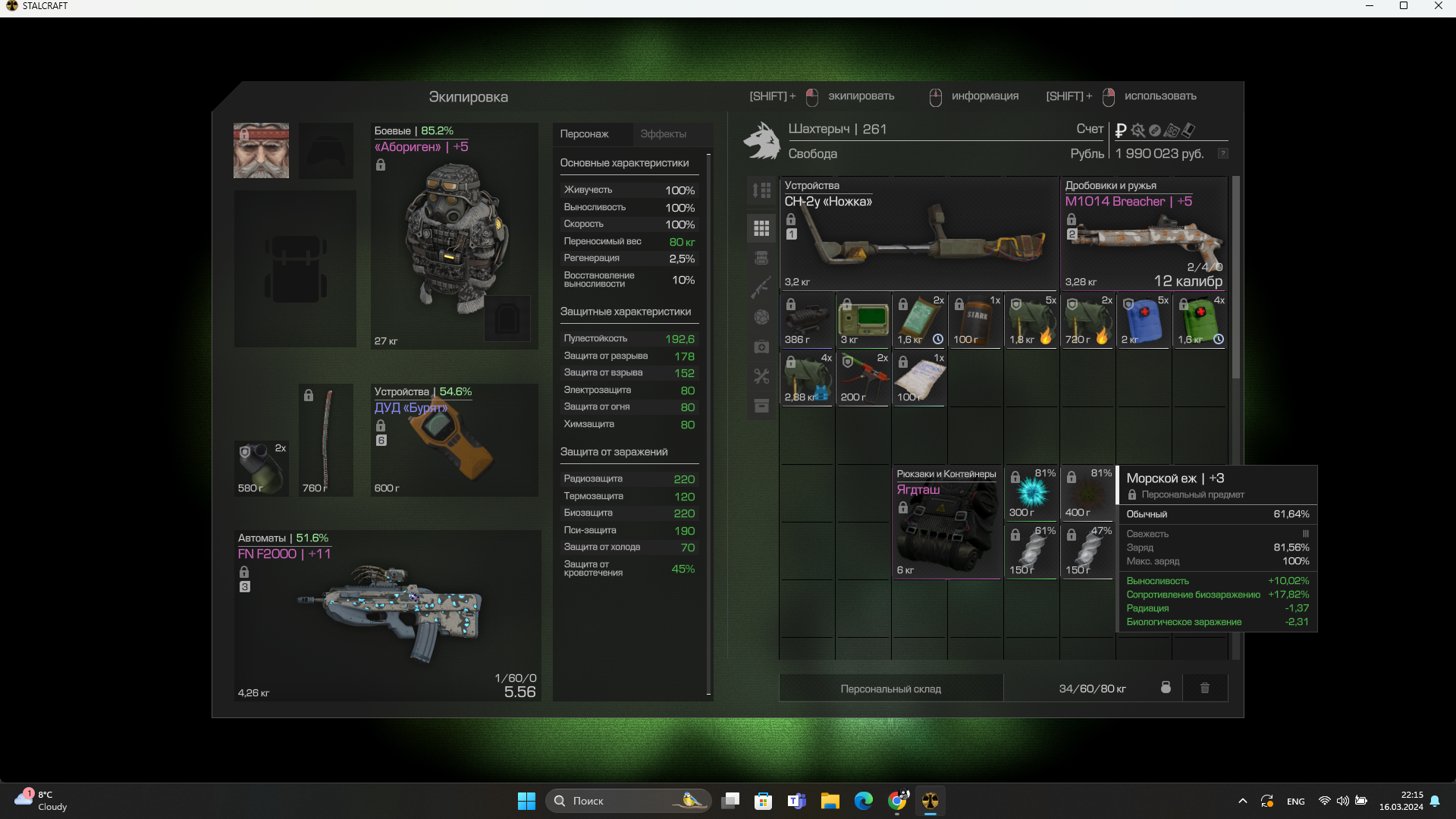The height and width of the screenshot is (819, 1456).
Task: Open the Персонаж tab
Action: tap(585, 133)
